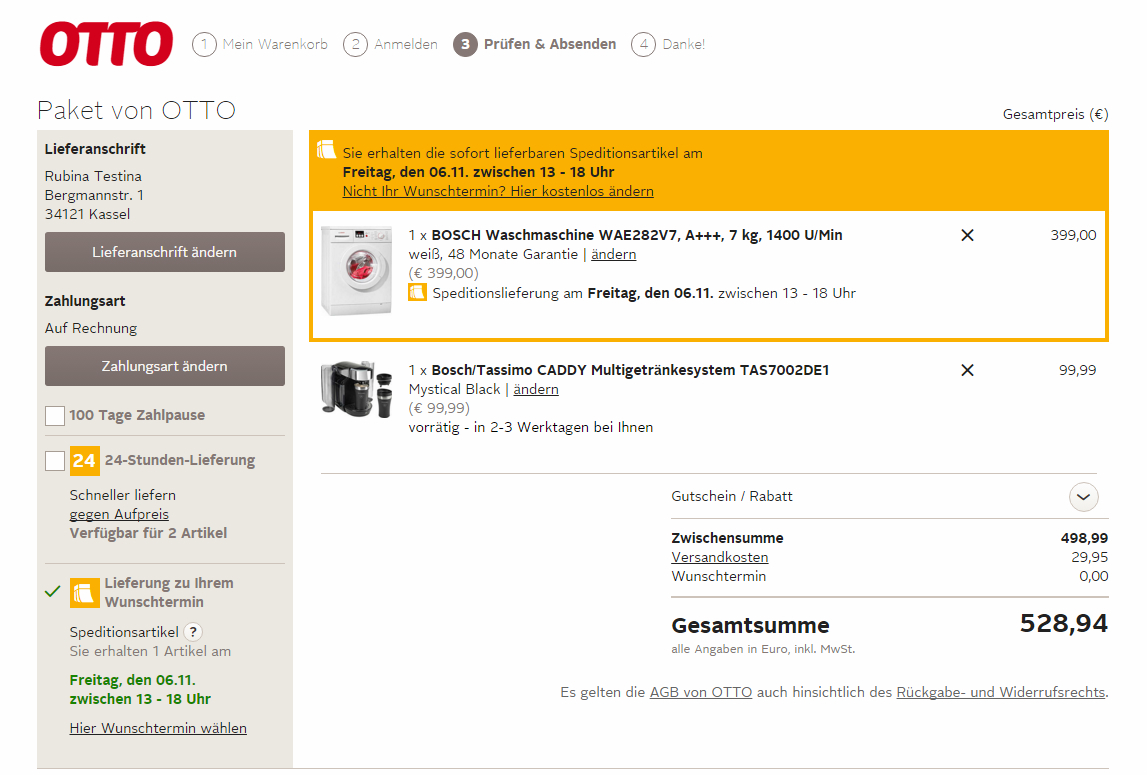Viewport: 1147px width, 775px height.
Task: Open the AGB von OTTO link
Action: click(x=701, y=692)
